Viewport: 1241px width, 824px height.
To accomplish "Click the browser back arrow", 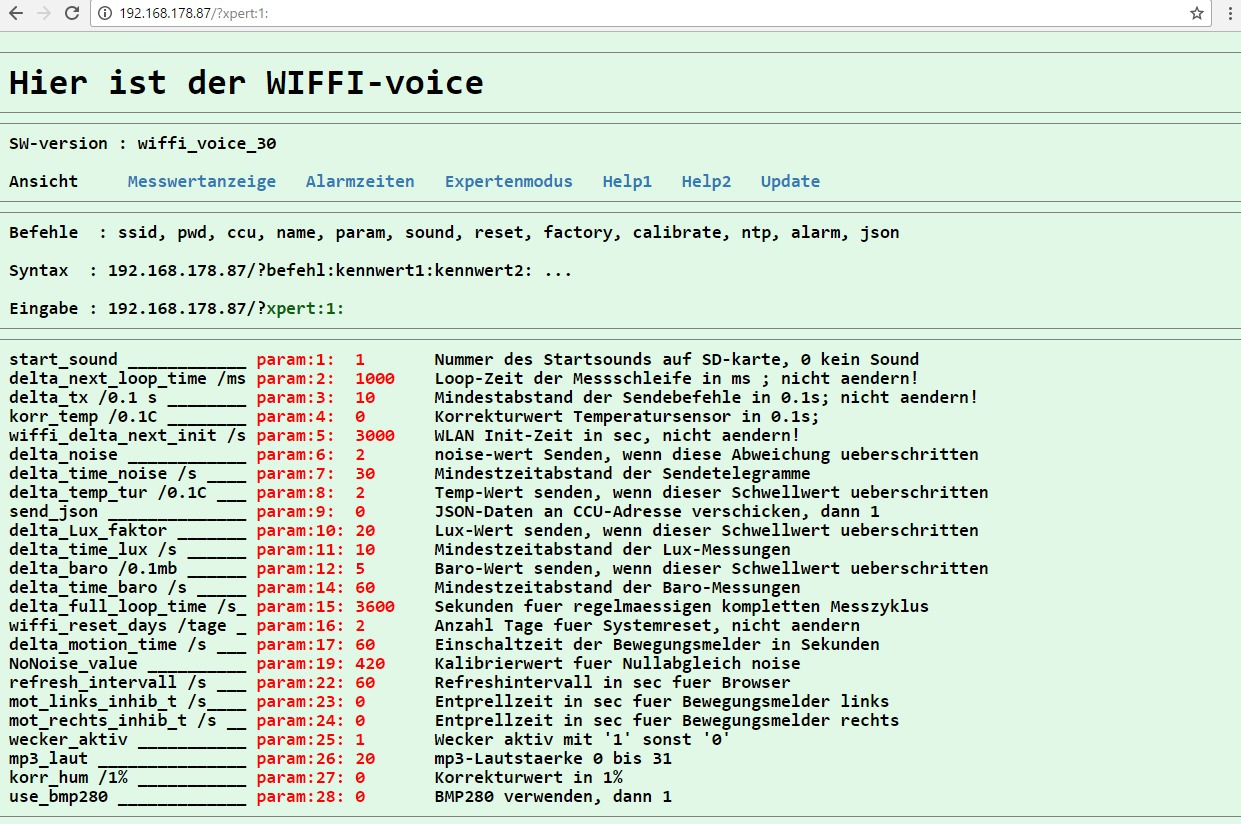I will pos(15,13).
